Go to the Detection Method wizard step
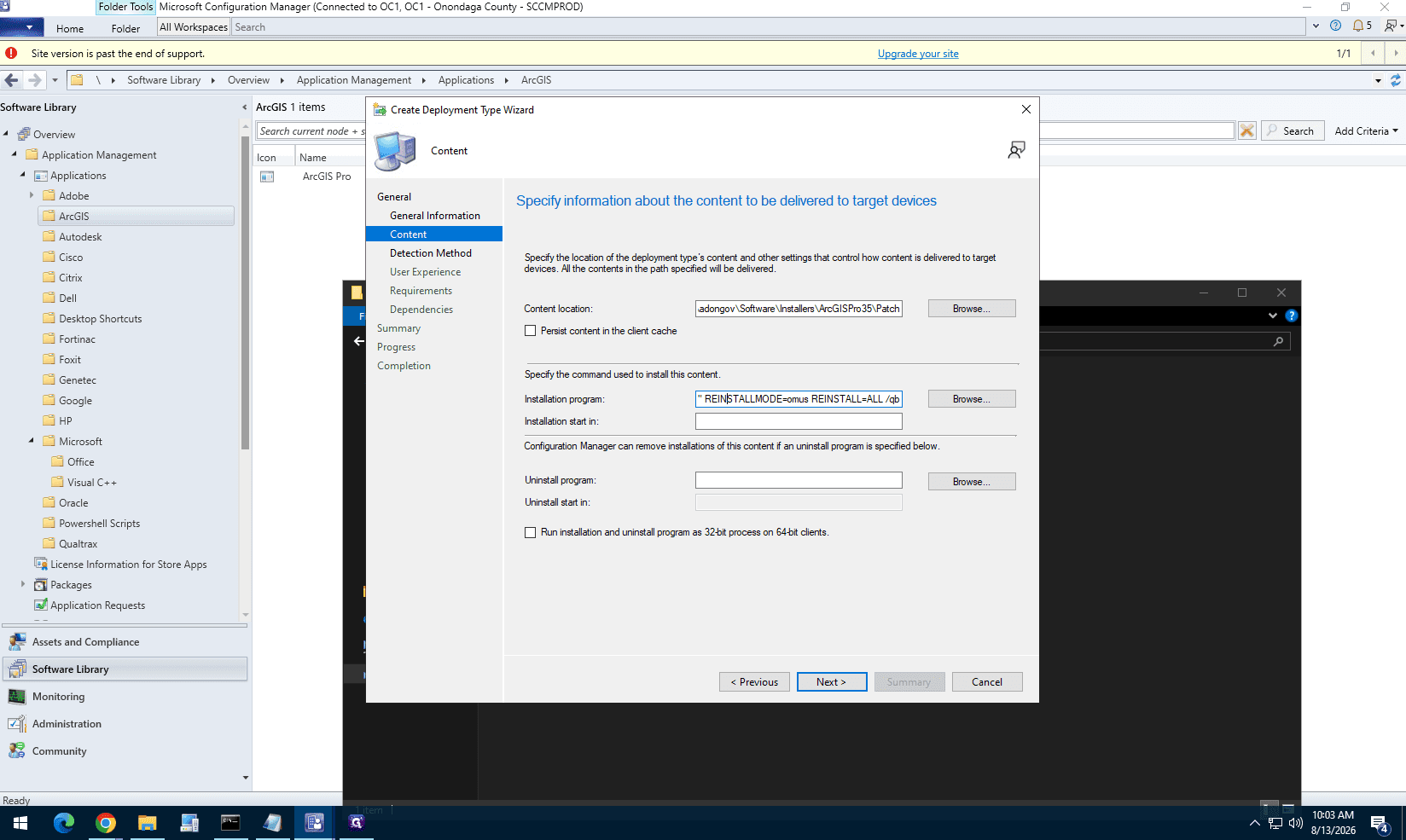This screenshot has width=1406, height=840. coord(431,253)
